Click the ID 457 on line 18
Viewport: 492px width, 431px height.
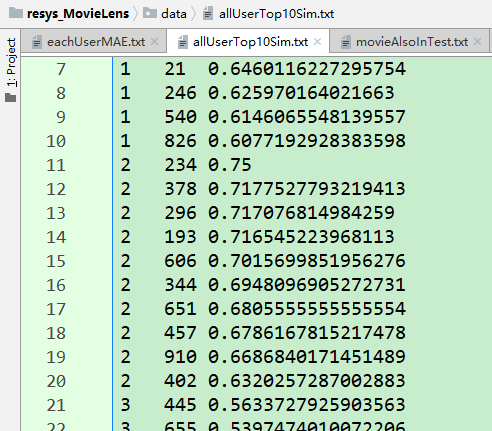[180, 333]
